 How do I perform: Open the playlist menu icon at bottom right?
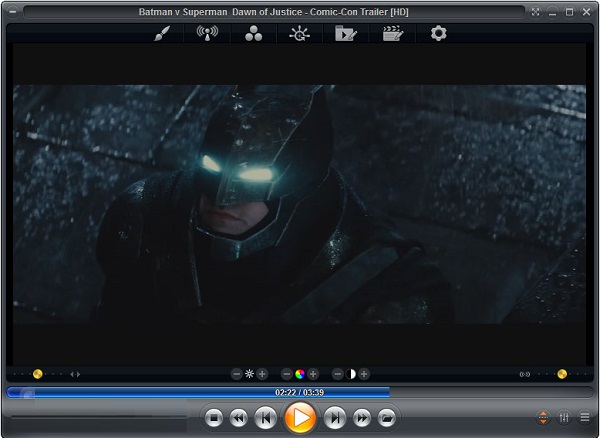(585, 417)
